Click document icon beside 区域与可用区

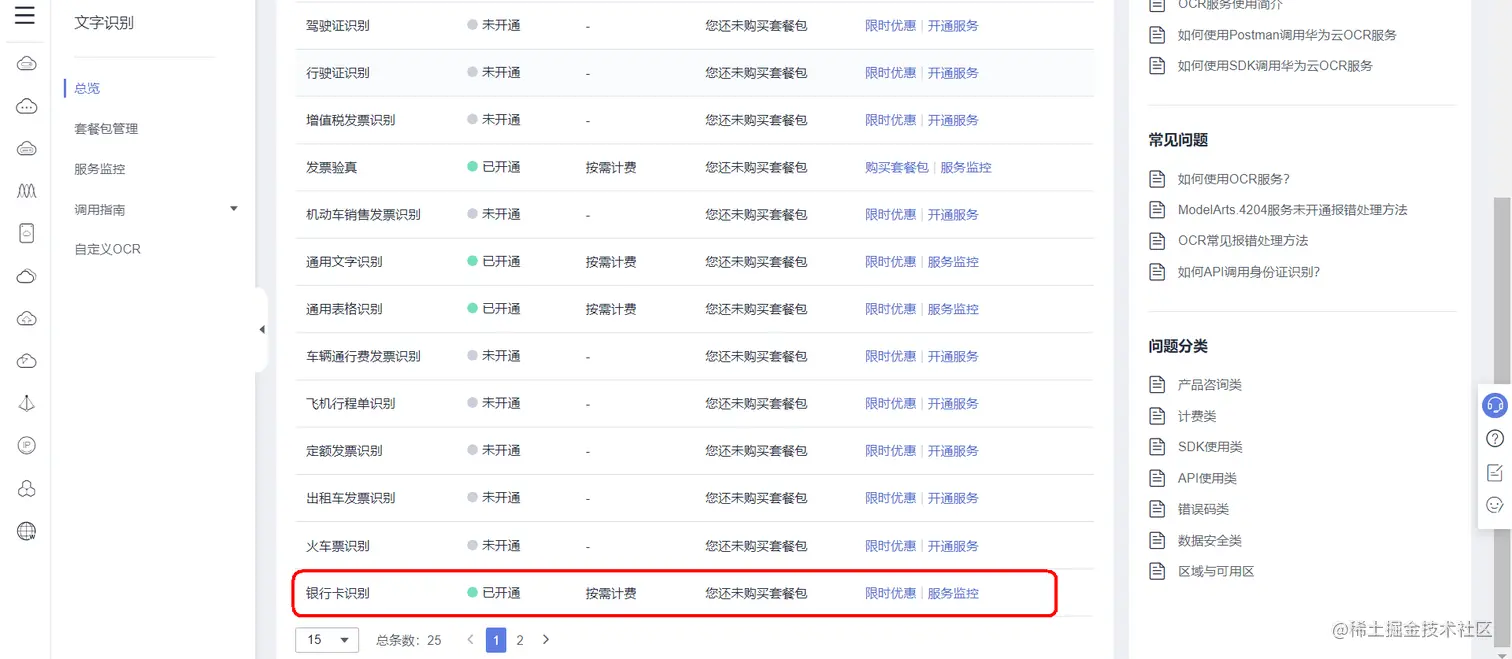pos(1157,571)
